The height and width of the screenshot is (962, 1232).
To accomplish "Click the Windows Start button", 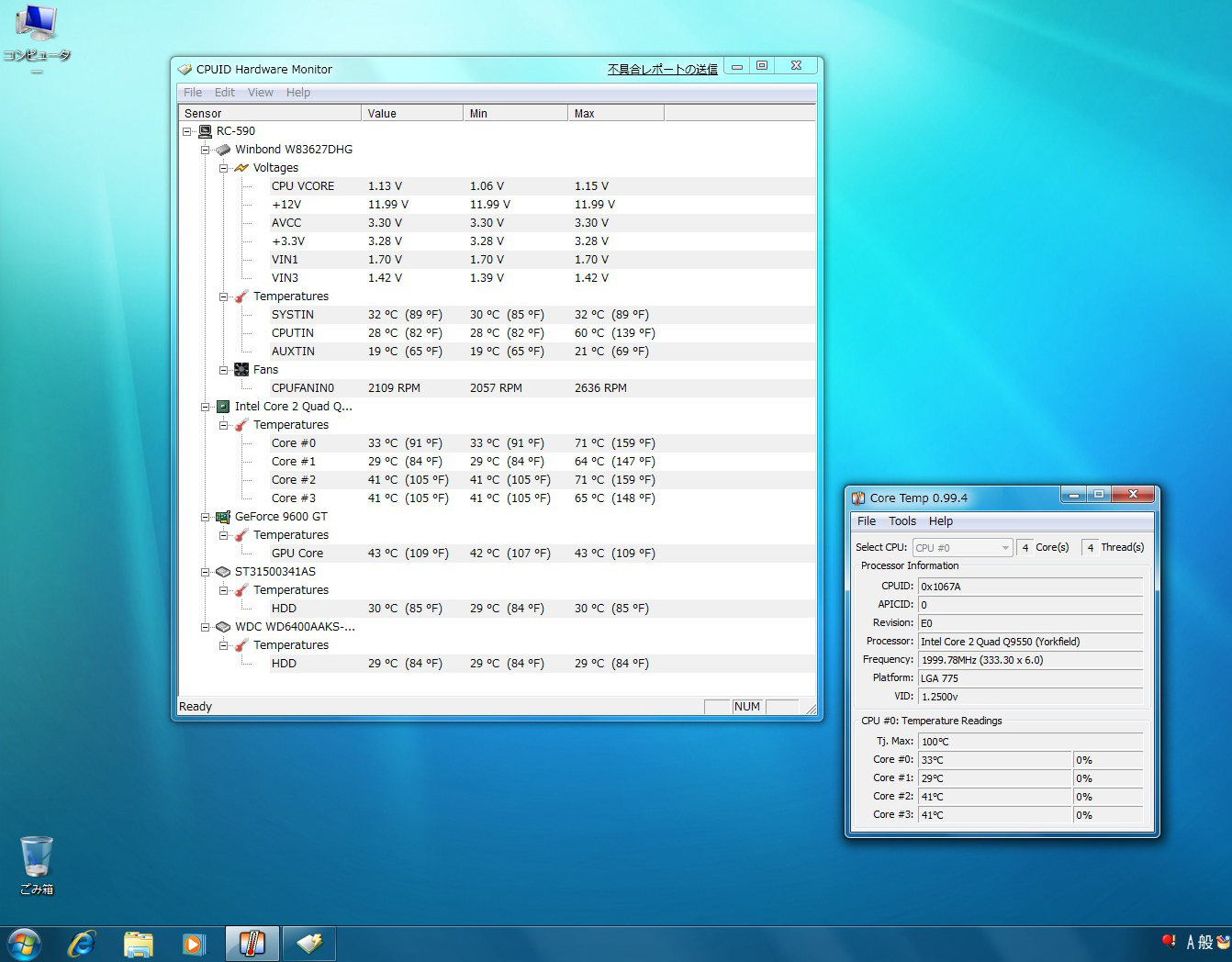I will pyautogui.click(x=24, y=943).
